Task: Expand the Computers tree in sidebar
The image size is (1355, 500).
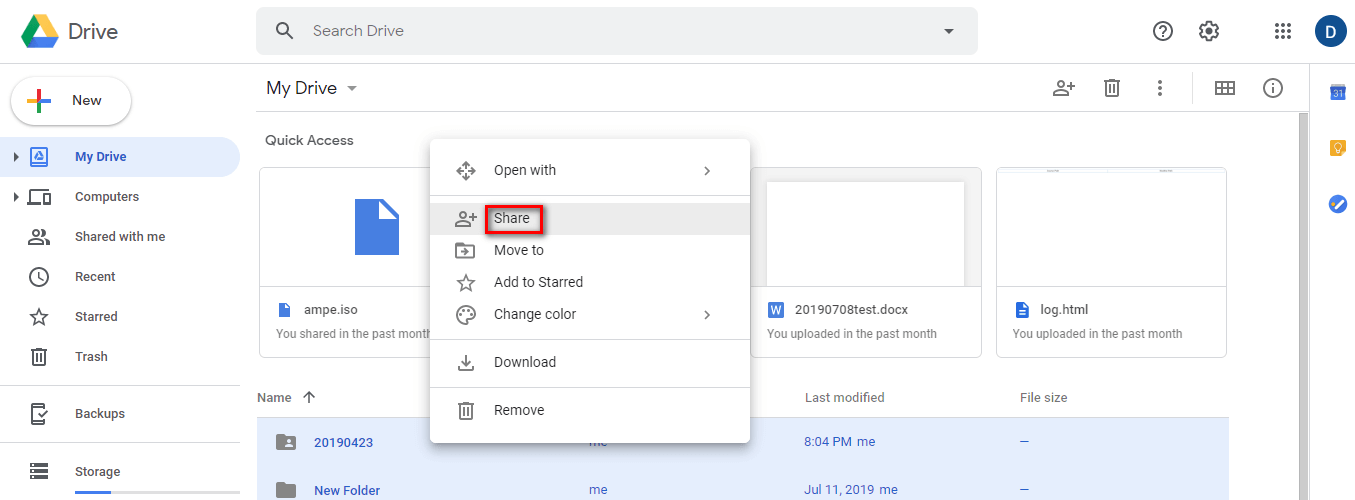Action: [x=16, y=197]
